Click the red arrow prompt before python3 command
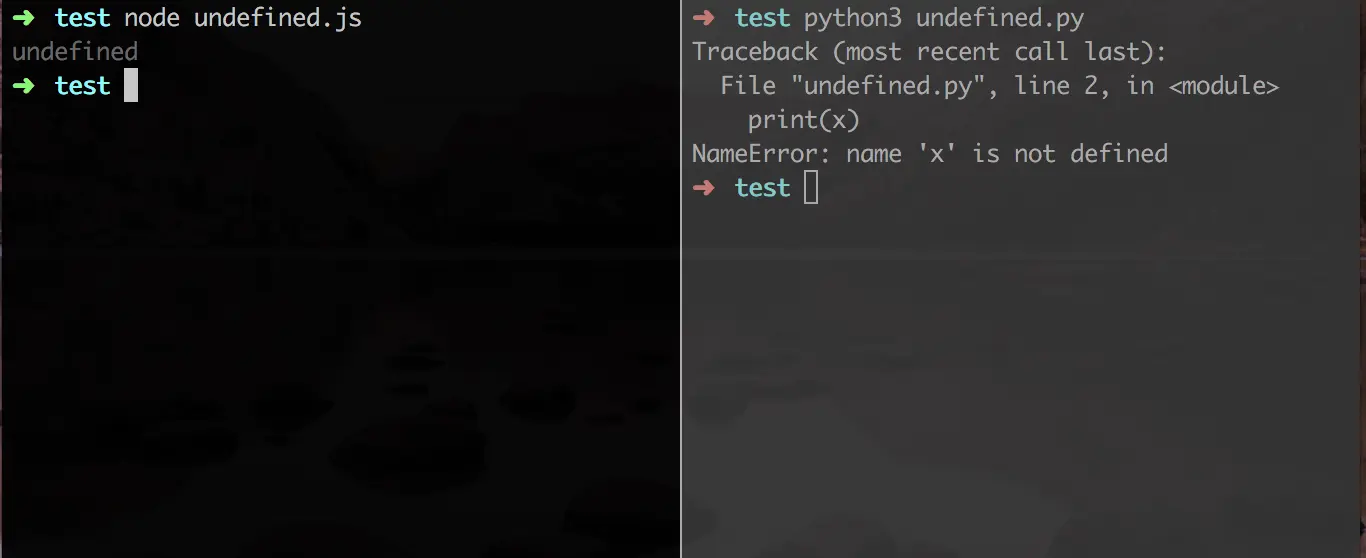The width and height of the screenshot is (1366, 558). (x=704, y=18)
